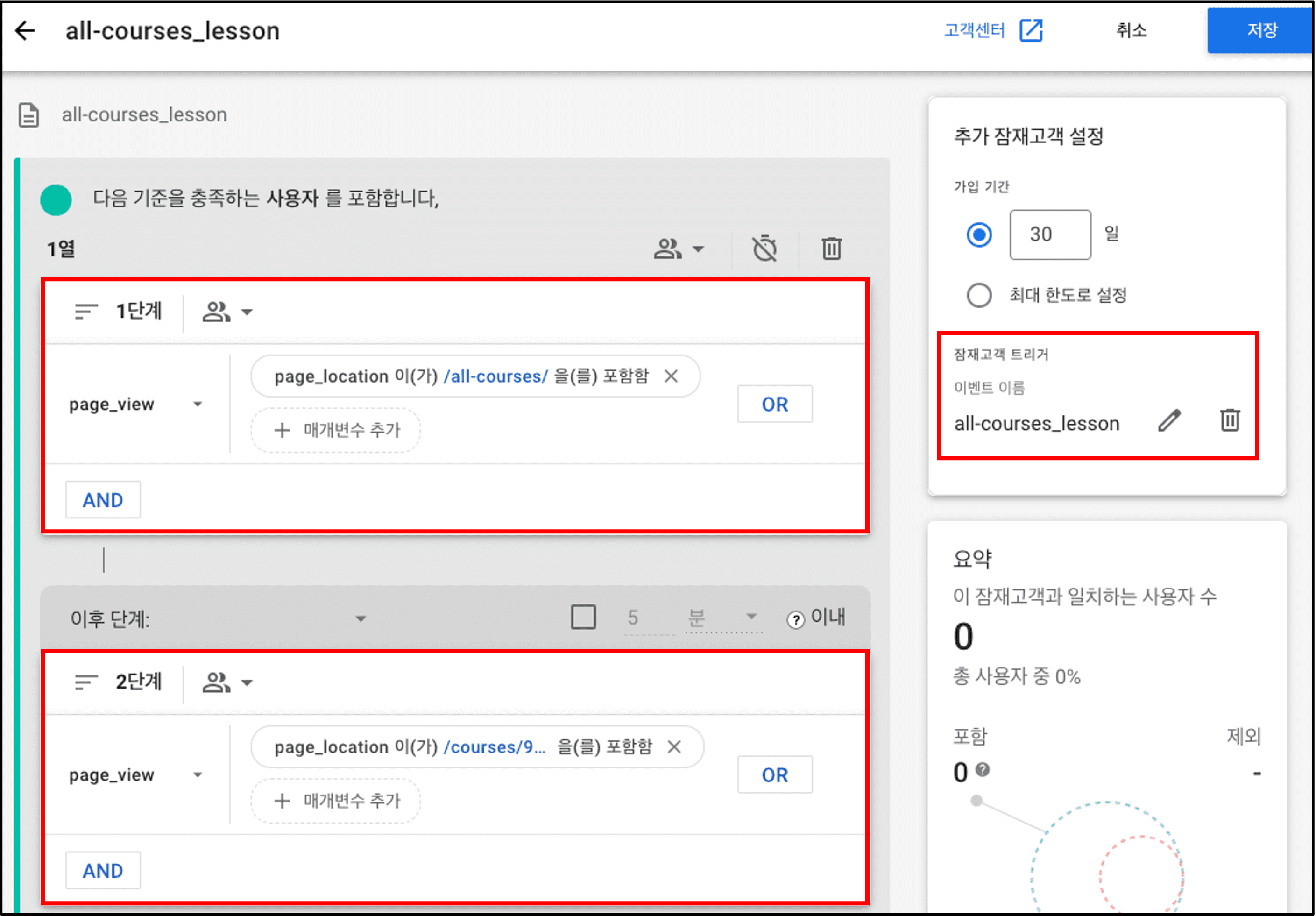This screenshot has height=916, width=1316.
Task: Click the 추가 잠재고객 설정 heading
Action: [1028, 136]
